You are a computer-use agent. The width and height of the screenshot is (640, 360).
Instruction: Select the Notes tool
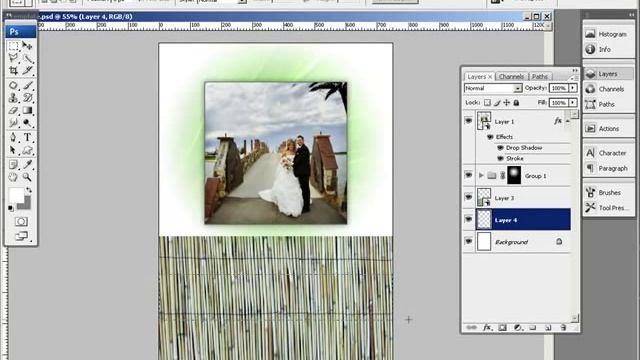[13, 164]
